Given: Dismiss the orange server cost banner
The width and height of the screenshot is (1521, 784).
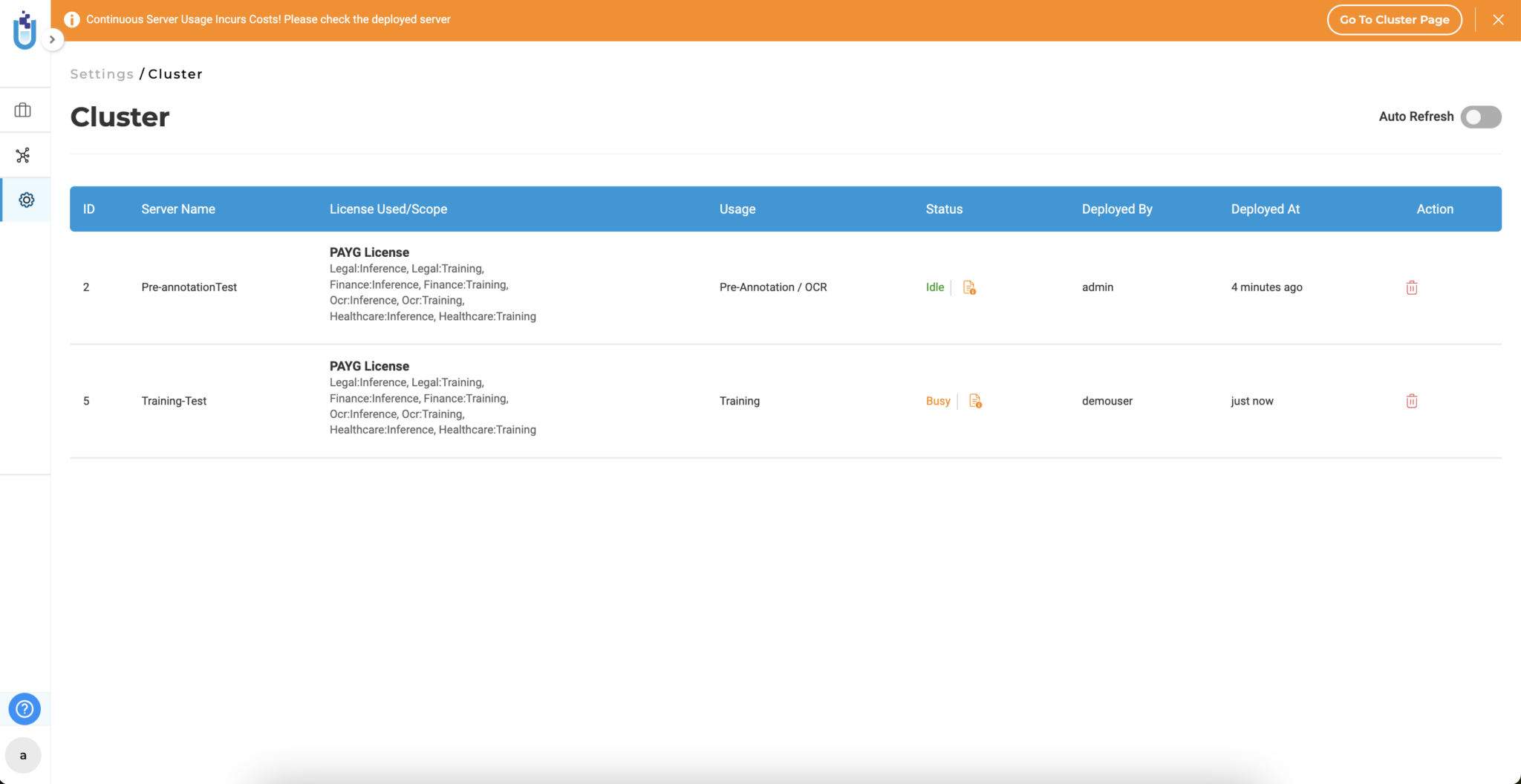Looking at the screenshot, I should coord(1498,20).
